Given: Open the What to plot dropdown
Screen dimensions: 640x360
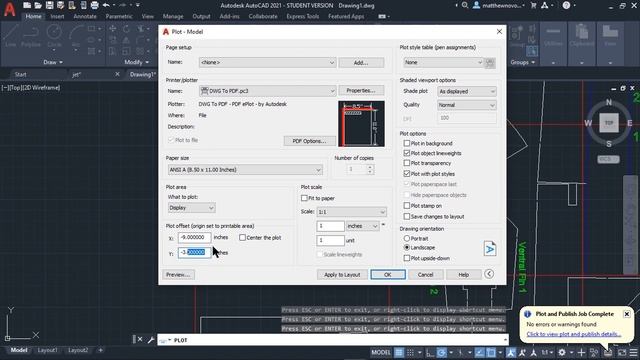Looking at the screenshot, I should point(191,208).
